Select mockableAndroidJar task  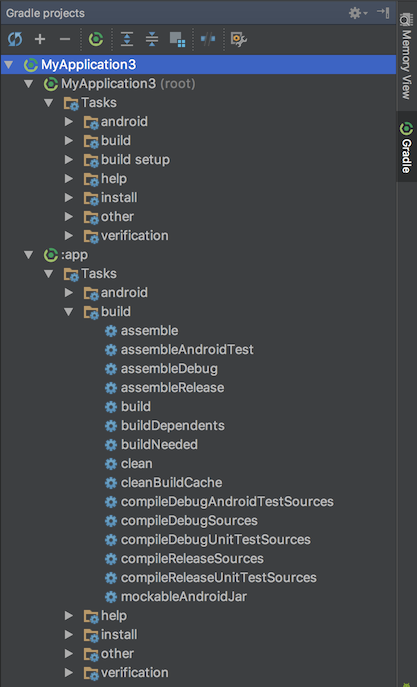pos(184,596)
